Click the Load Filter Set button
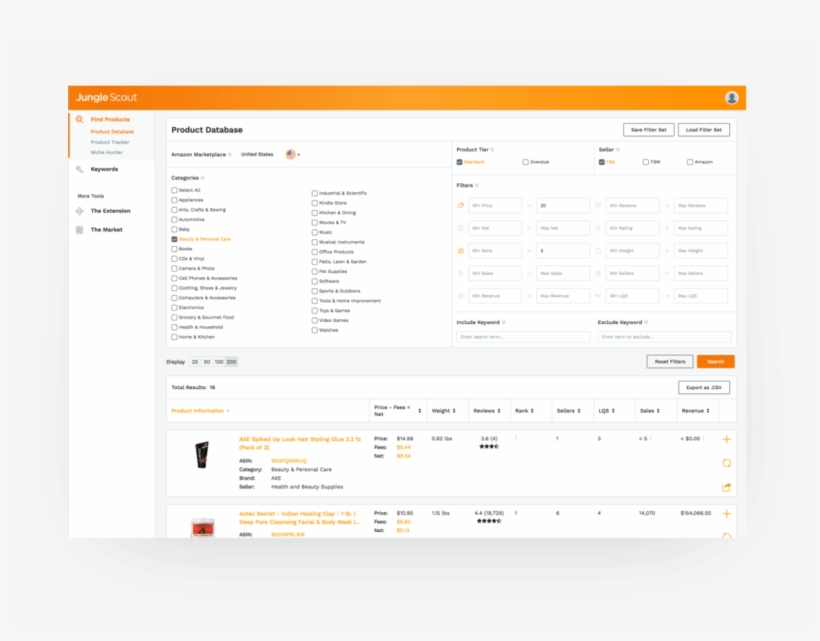Screen dimensions: 820x641 click(x=703, y=130)
